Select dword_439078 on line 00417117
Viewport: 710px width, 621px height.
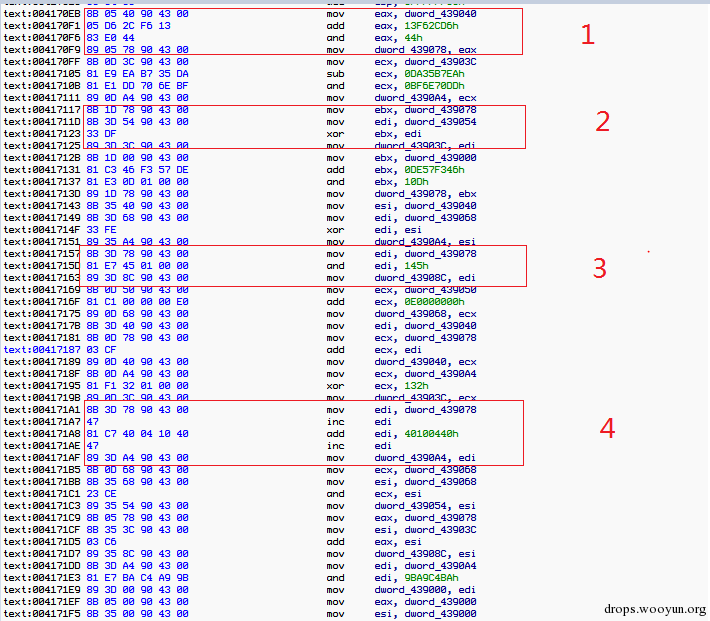[x=440, y=110]
